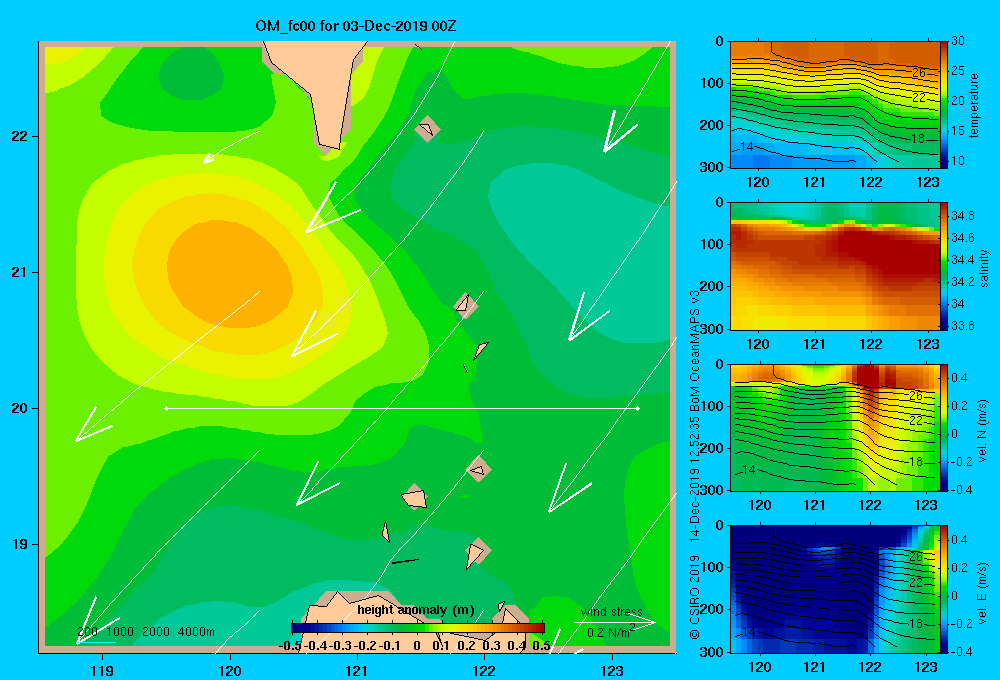Viewport: 1000px width, 680px height.
Task: Click the vel. N color scale bar
Action: (945, 427)
